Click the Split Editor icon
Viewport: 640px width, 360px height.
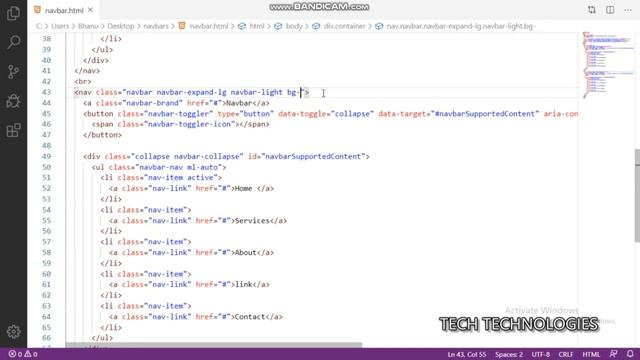pos(610,10)
